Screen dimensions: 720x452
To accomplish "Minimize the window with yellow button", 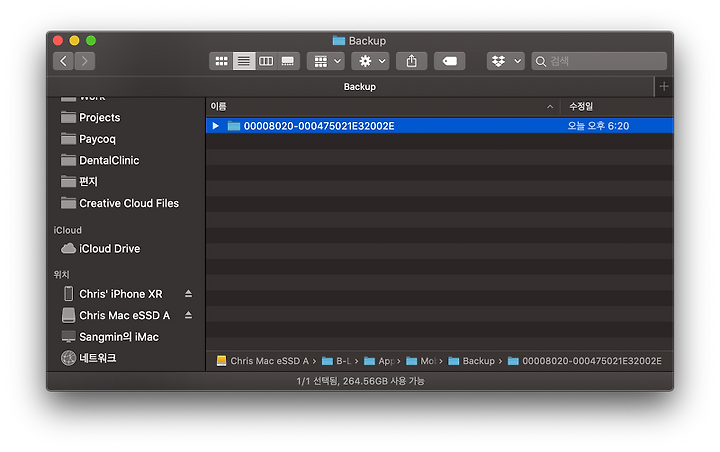I will (74, 40).
